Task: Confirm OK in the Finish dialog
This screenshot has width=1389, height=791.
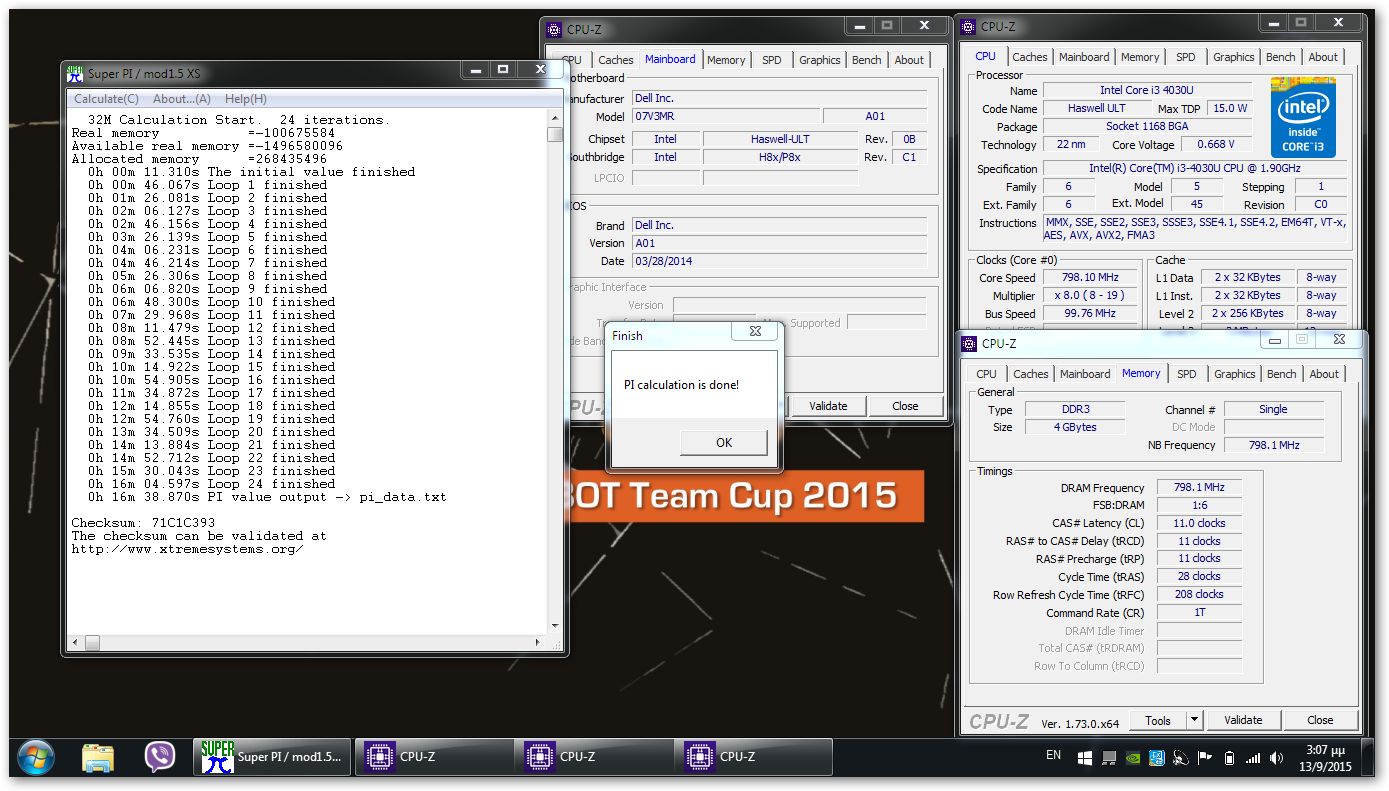Action: 724,442
